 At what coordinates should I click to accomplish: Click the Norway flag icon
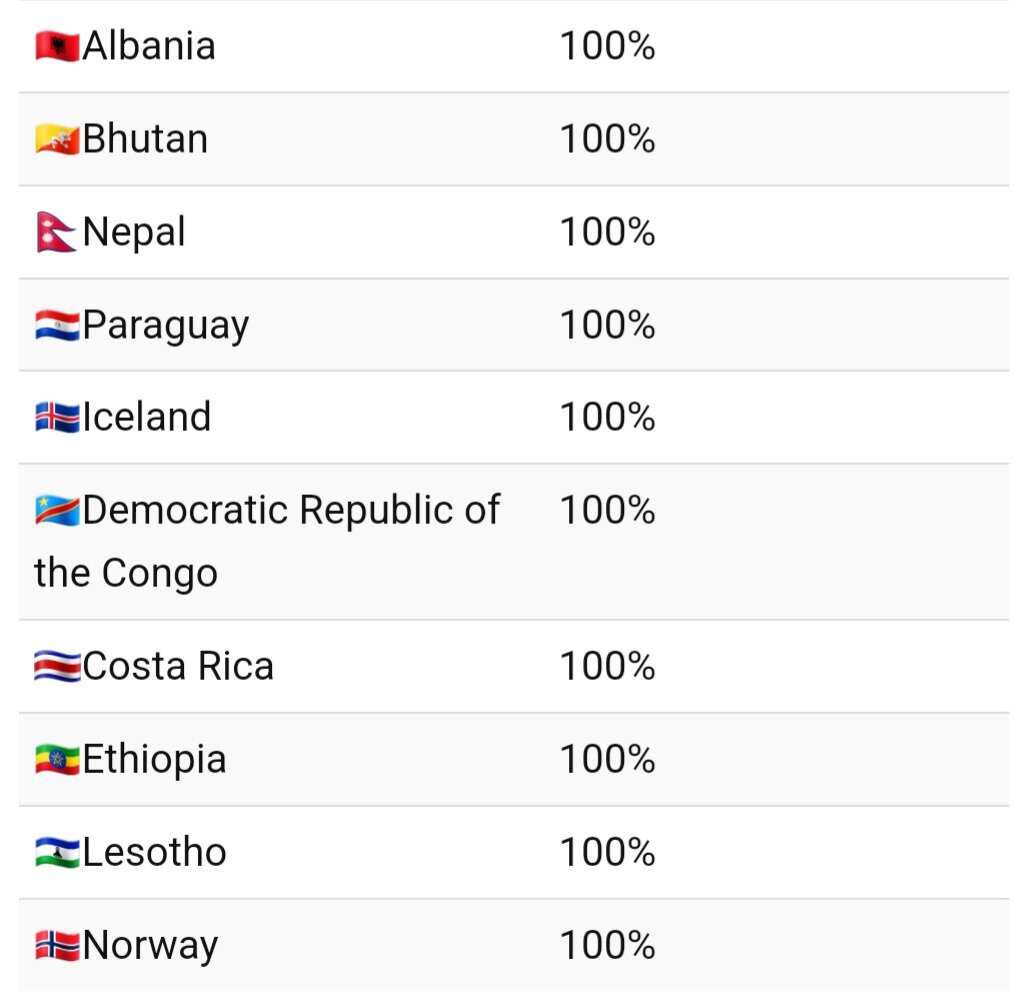[x=57, y=945]
